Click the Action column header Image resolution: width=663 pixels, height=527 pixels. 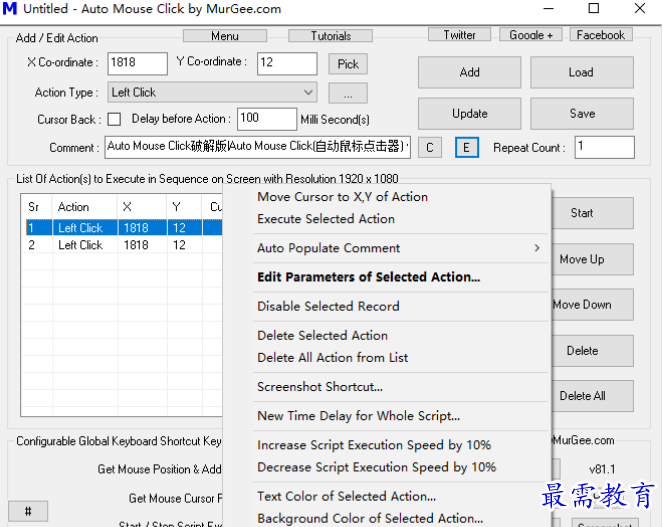coord(85,207)
